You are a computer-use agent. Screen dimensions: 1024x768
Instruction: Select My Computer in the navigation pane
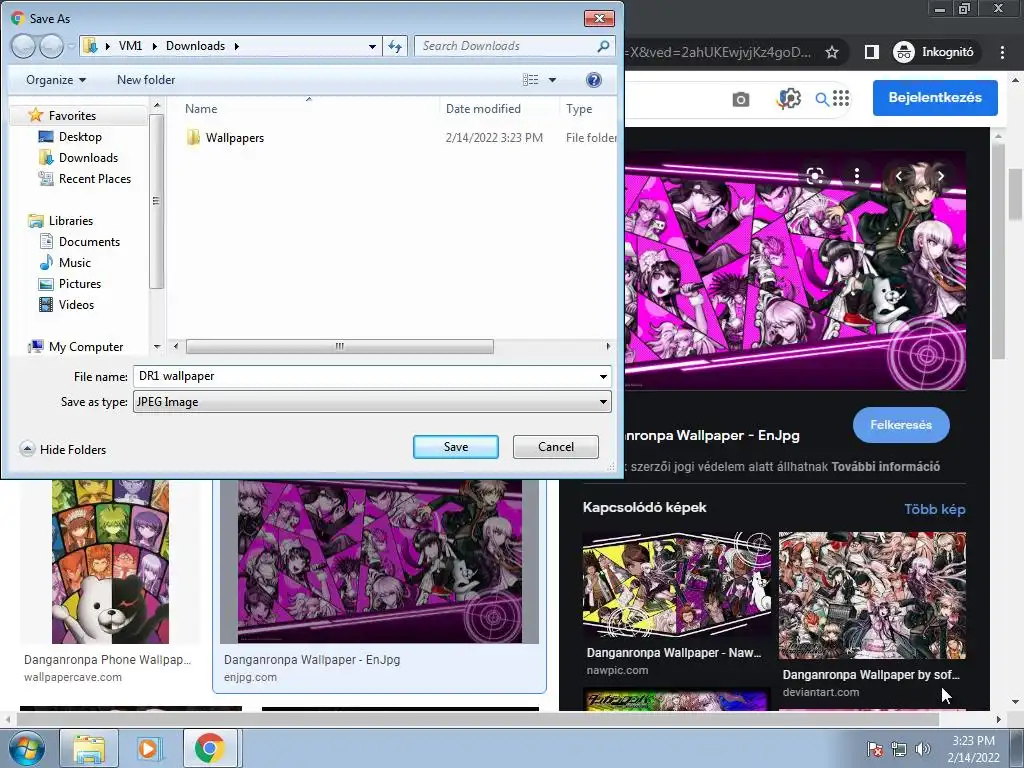point(86,347)
